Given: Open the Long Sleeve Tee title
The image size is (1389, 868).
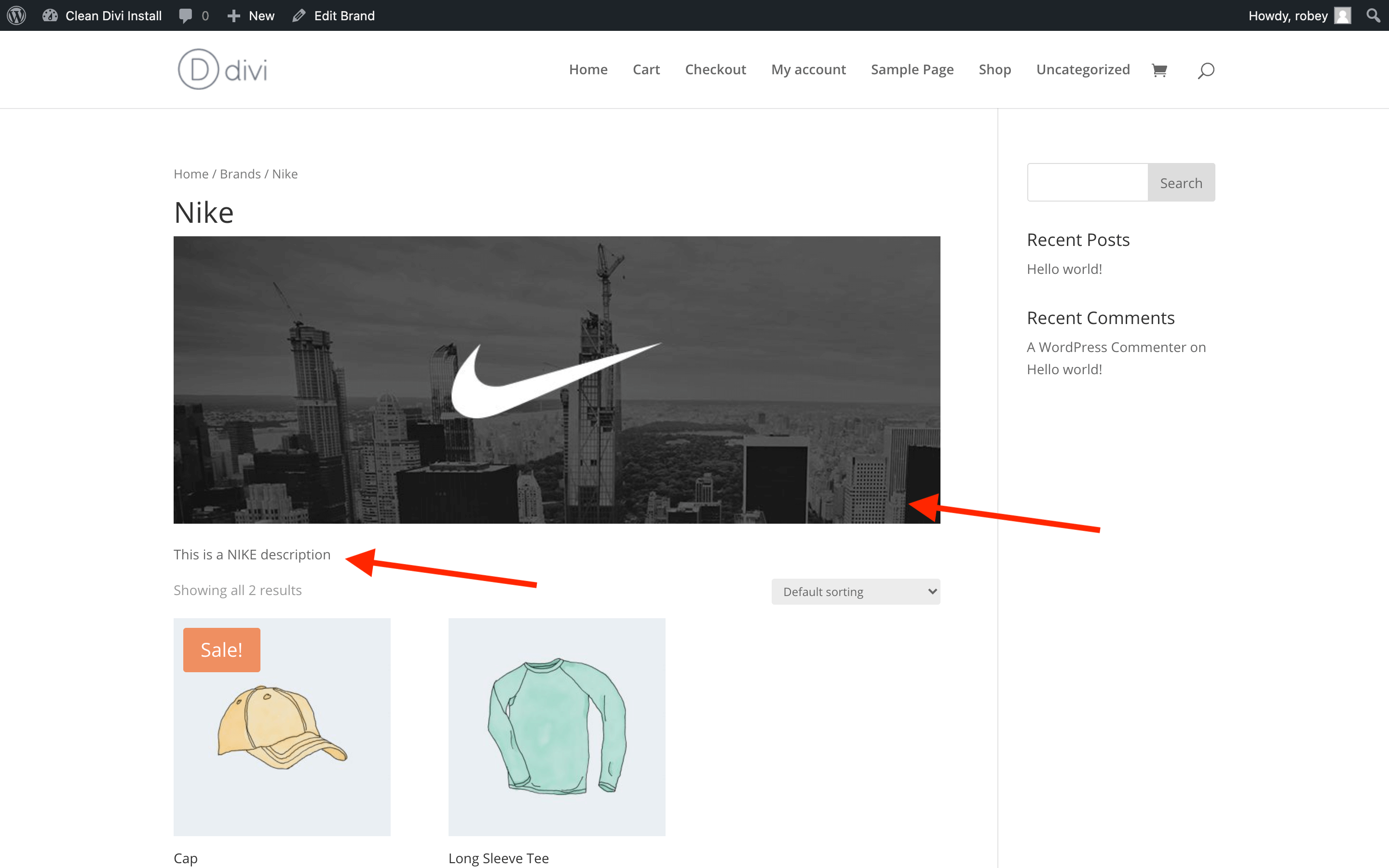Looking at the screenshot, I should point(498,858).
